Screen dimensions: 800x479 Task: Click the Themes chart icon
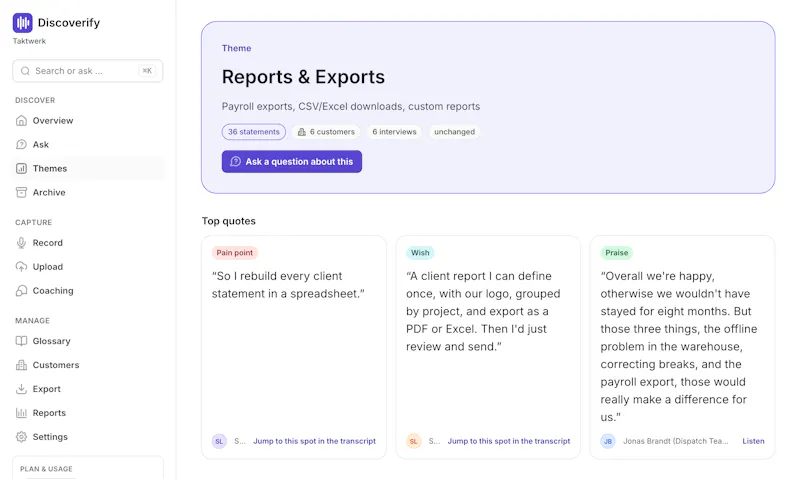[x=21, y=168]
